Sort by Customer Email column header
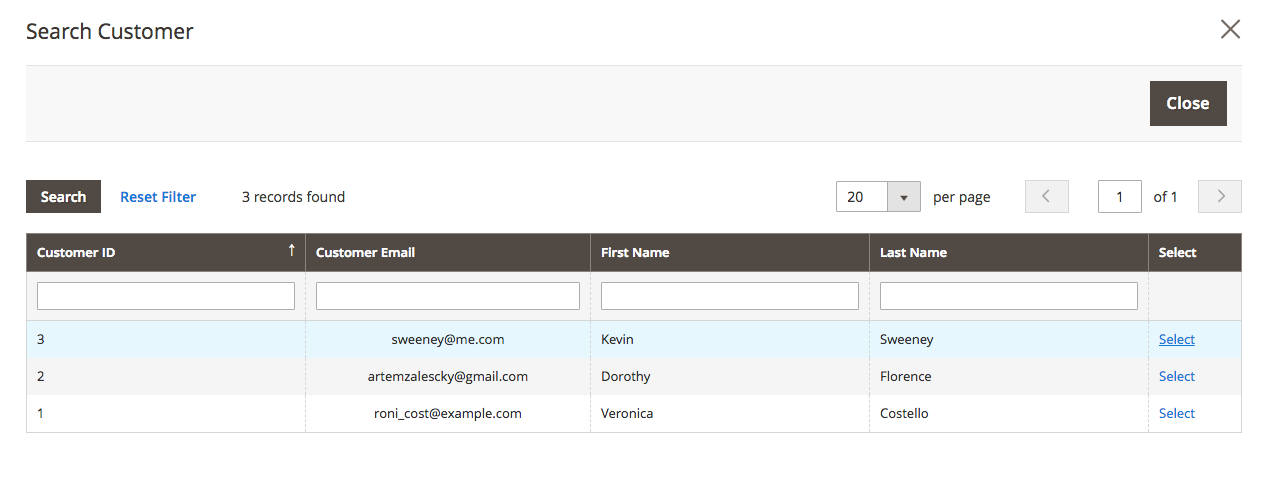This screenshot has height=477, width=1266. (448, 252)
